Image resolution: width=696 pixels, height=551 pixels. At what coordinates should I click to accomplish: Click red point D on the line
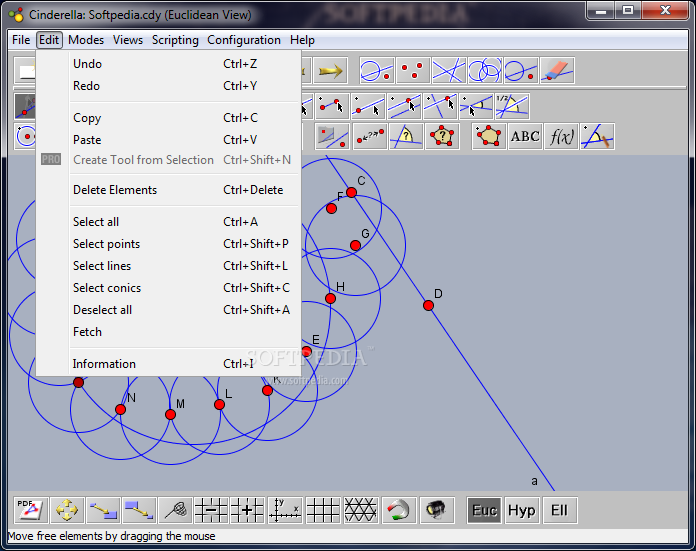click(x=428, y=305)
